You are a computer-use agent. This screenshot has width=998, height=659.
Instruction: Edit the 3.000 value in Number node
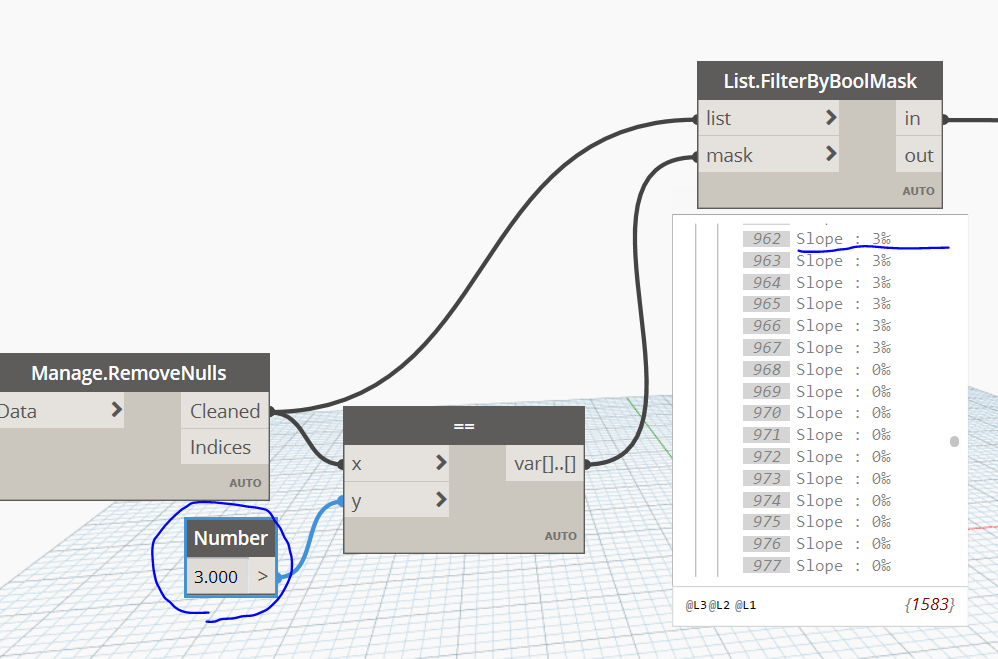tap(216, 577)
